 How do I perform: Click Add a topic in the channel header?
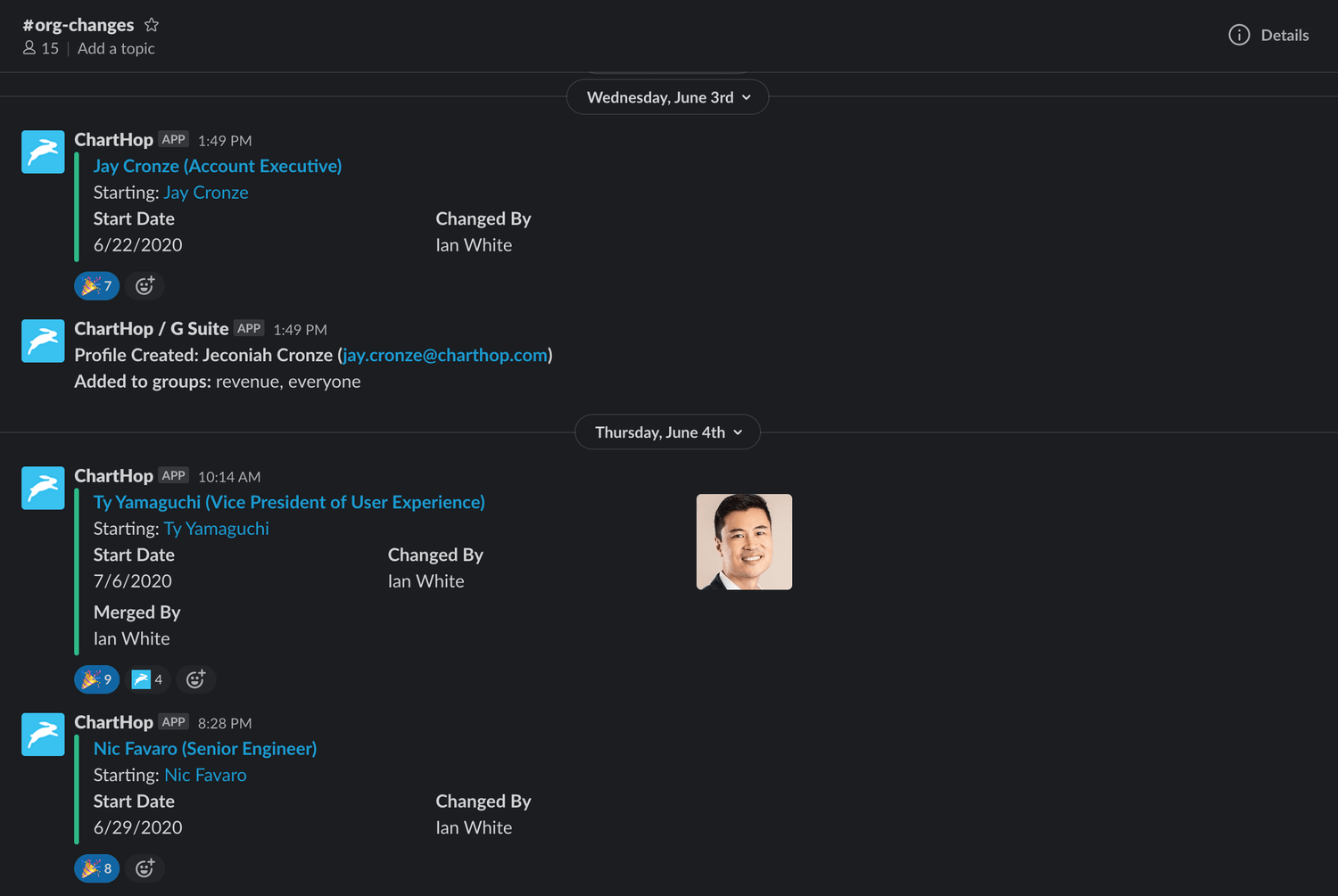pyautogui.click(x=116, y=48)
